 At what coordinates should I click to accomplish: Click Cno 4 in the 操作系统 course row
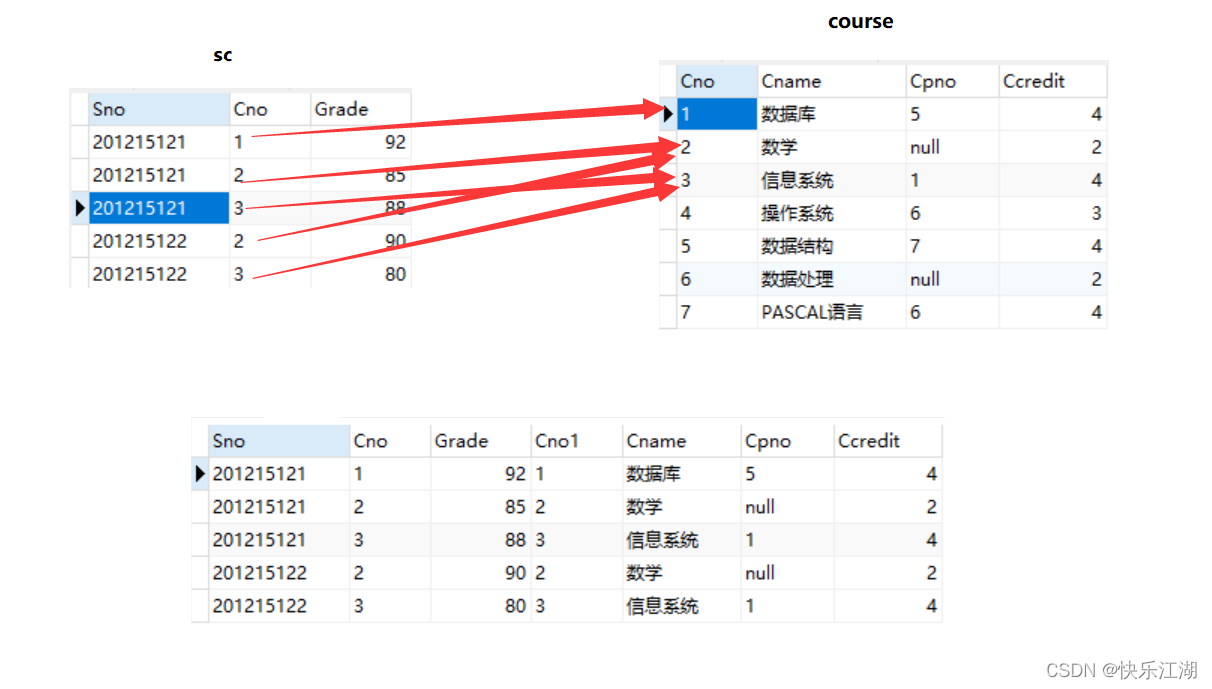pyautogui.click(x=717, y=213)
